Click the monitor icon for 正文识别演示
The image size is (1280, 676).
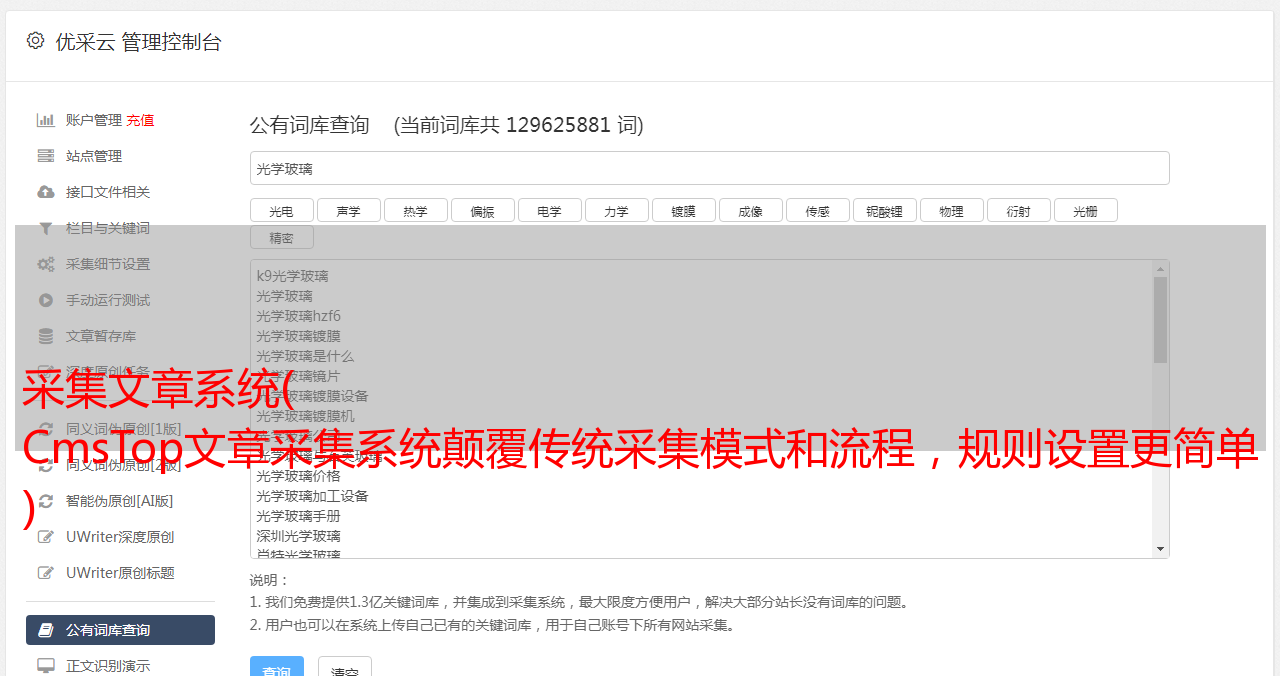pos(46,665)
